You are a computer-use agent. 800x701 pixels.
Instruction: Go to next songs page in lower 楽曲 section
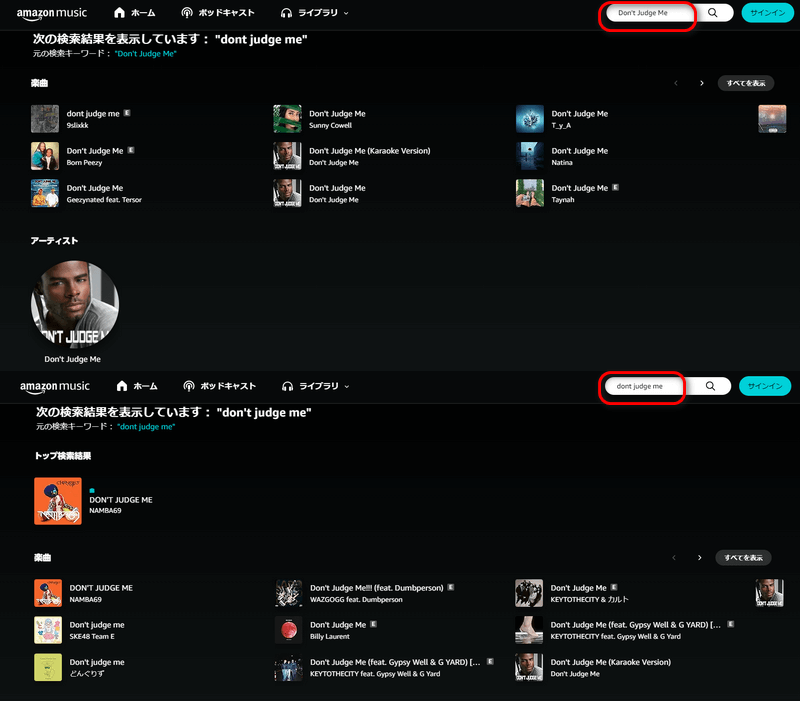point(699,558)
